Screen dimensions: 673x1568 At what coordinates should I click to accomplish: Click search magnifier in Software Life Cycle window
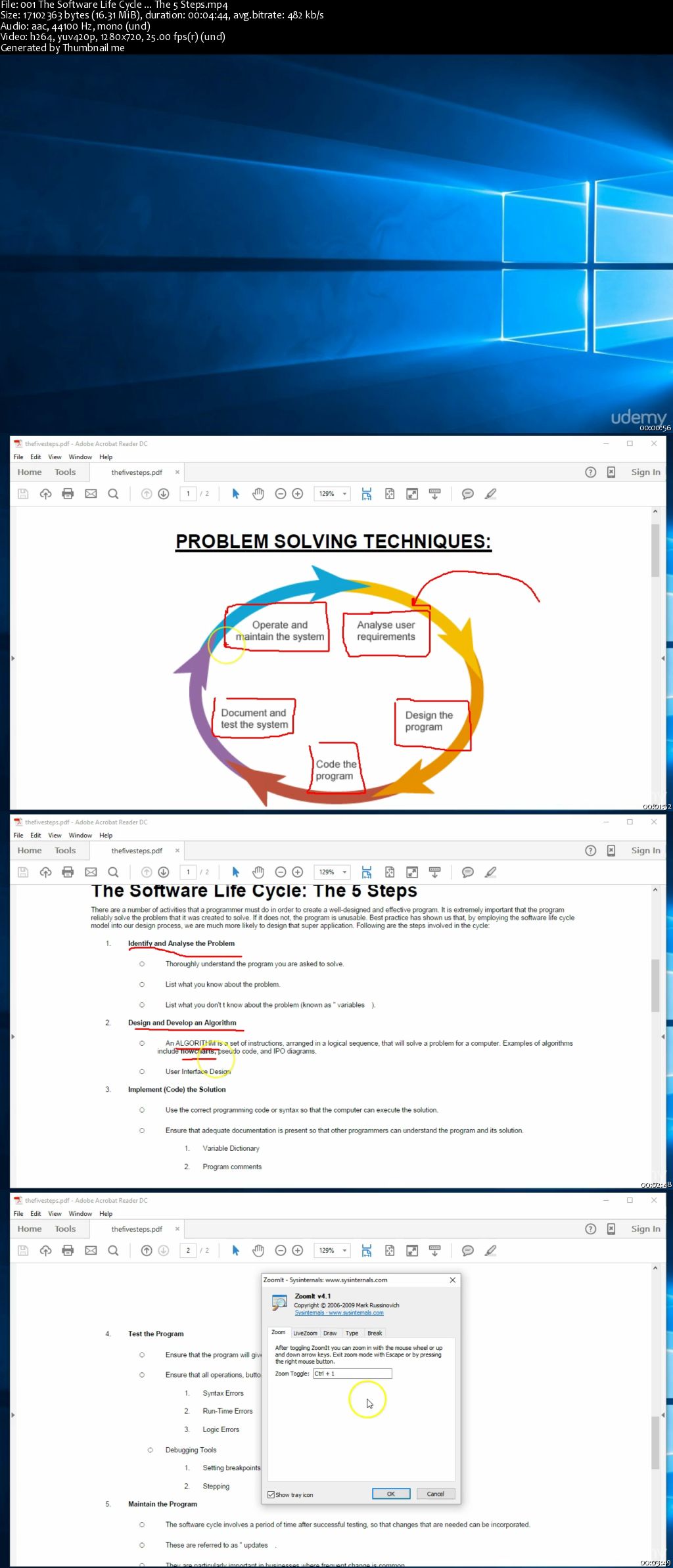tap(113, 872)
